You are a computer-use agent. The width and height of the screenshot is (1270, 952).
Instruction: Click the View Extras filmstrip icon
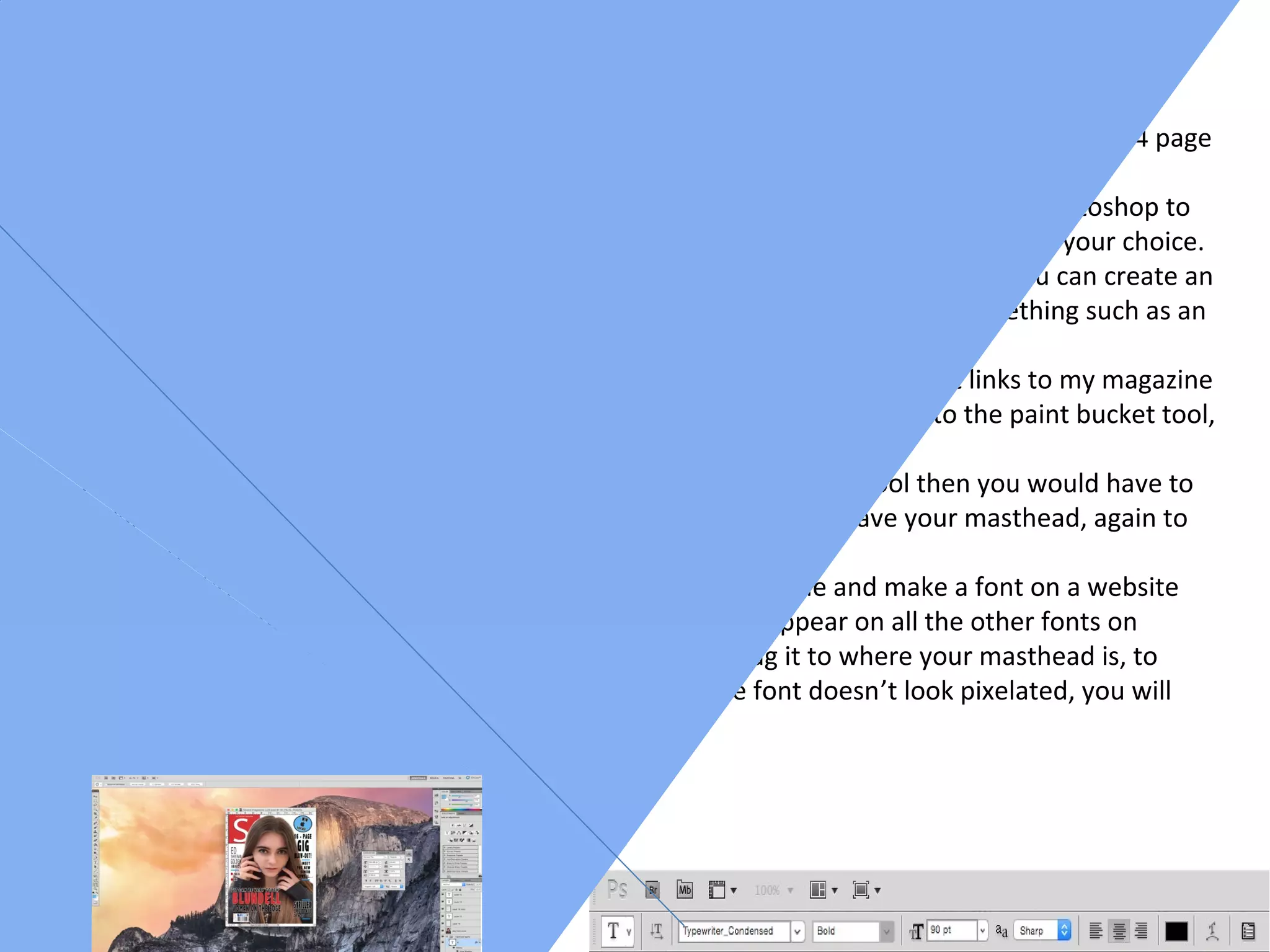click(x=717, y=890)
